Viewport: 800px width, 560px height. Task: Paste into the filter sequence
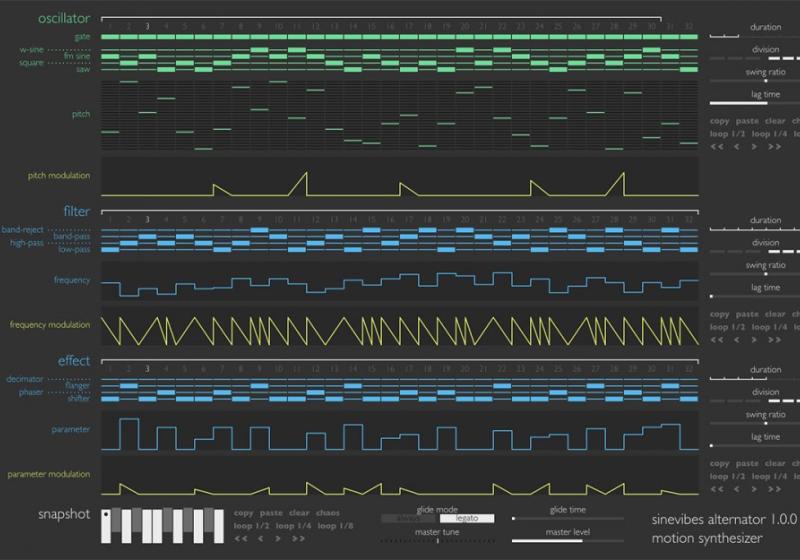(747, 314)
